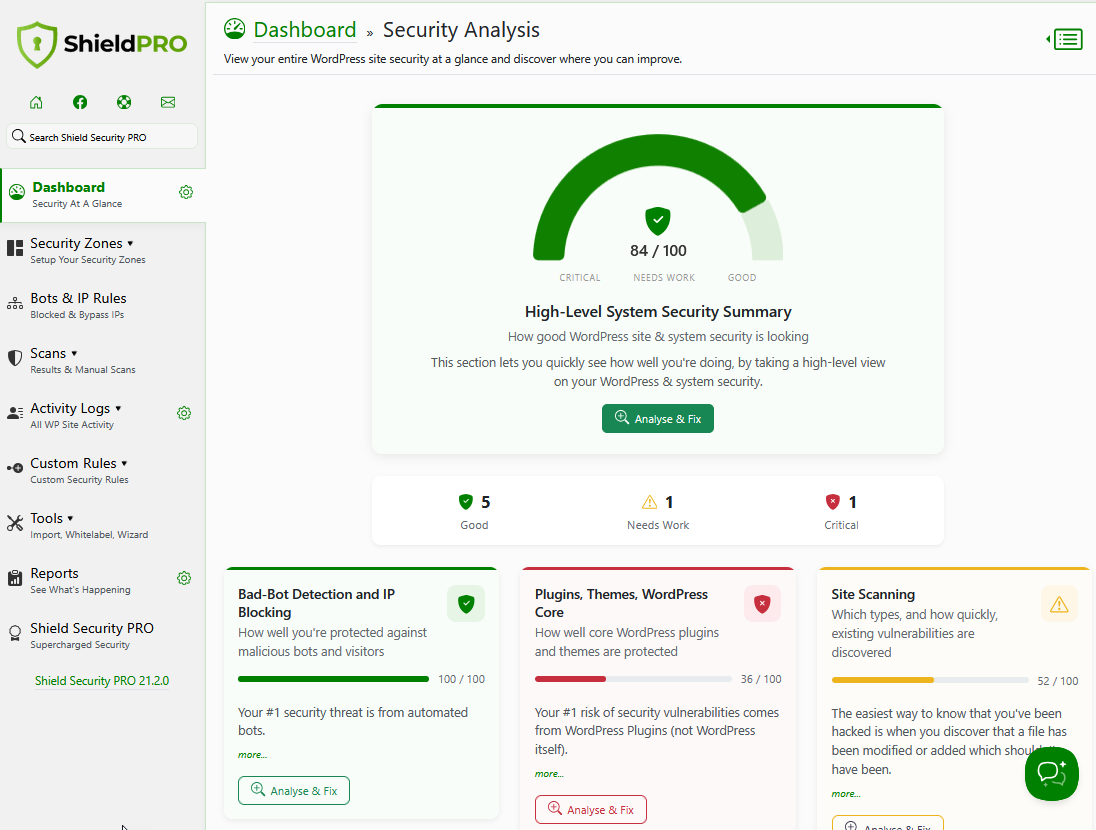The image size is (1096, 830).
Task: Open Reports settings gear icon
Action: (x=184, y=578)
